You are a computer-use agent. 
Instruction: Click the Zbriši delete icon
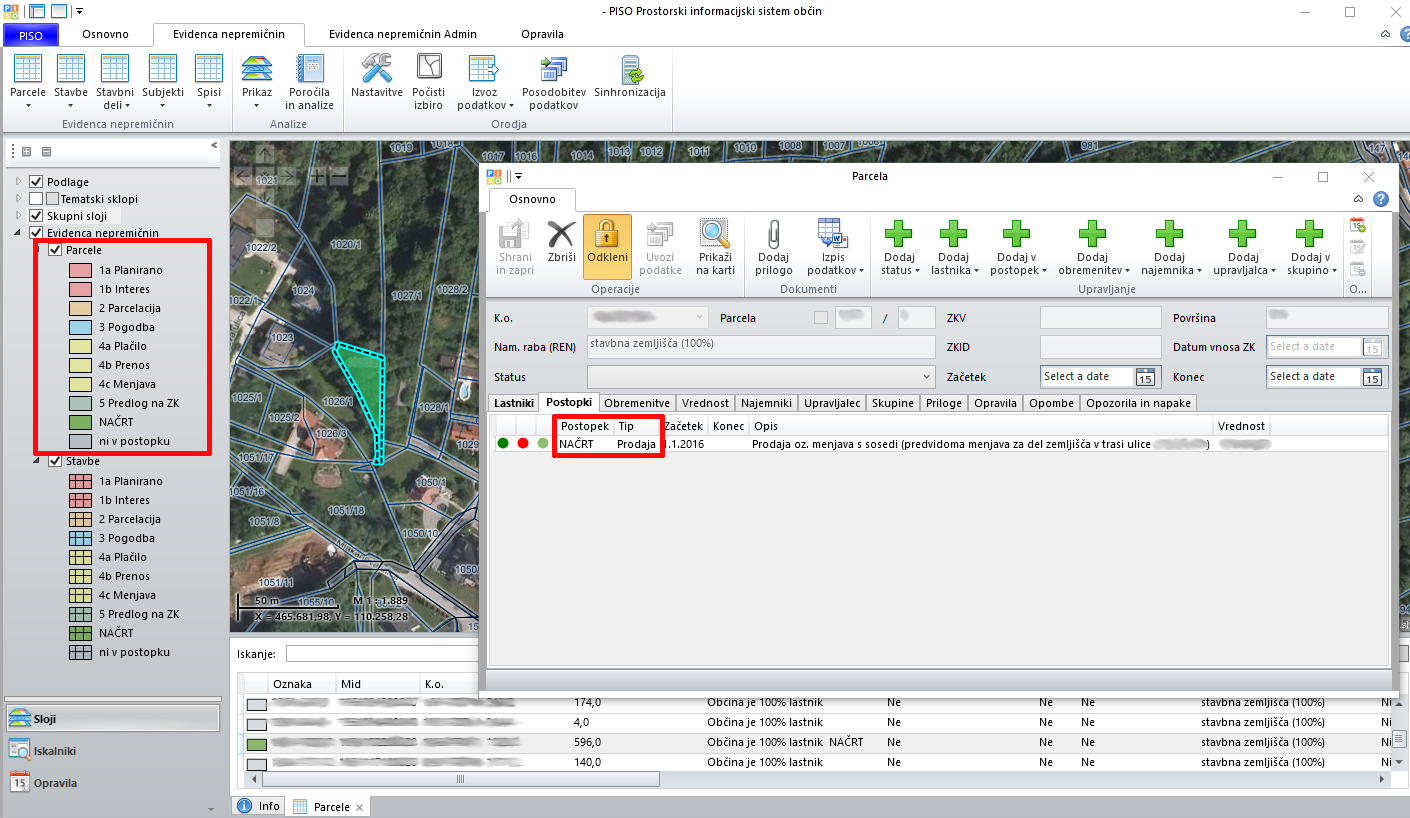pyautogui.click(x=562, y=236)
